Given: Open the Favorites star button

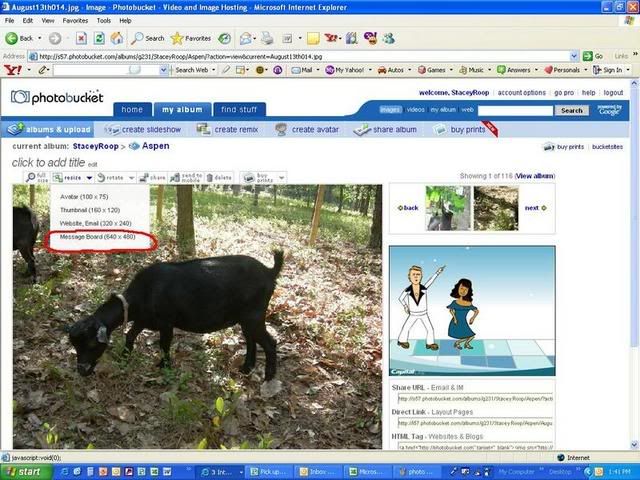Looking at the screenshot, I should pyautogui.click(x=191, y=38).
